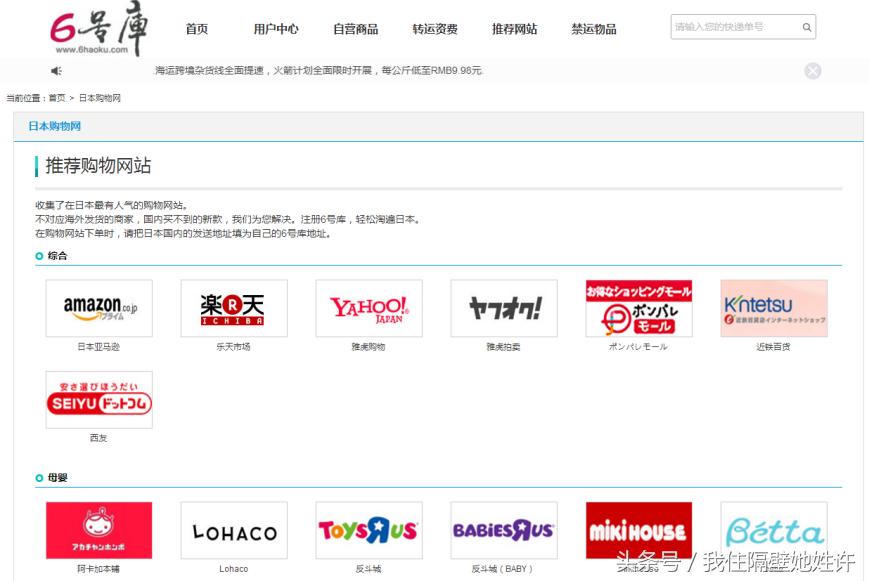Image resolution: width=869 pixels, height=581 pixels.
Task: Click the search magnifier icon
Action: click(806, 28)
